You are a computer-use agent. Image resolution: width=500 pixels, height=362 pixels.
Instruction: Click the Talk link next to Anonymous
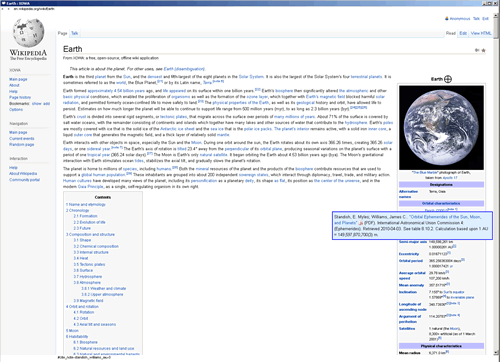[476, 19]
